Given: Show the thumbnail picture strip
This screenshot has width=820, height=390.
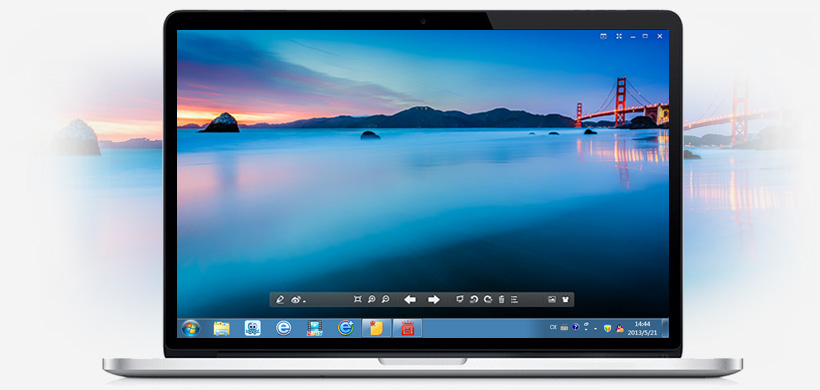Looking at the screenshot, I should [552, 300].
